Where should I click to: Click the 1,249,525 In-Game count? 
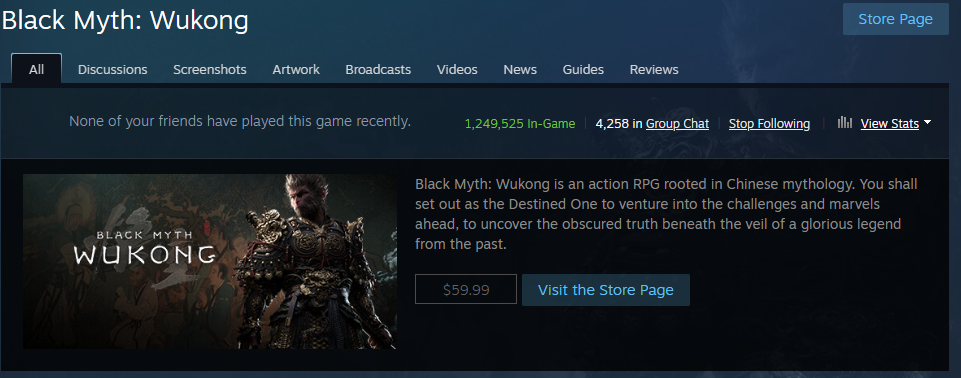[520, 124]
